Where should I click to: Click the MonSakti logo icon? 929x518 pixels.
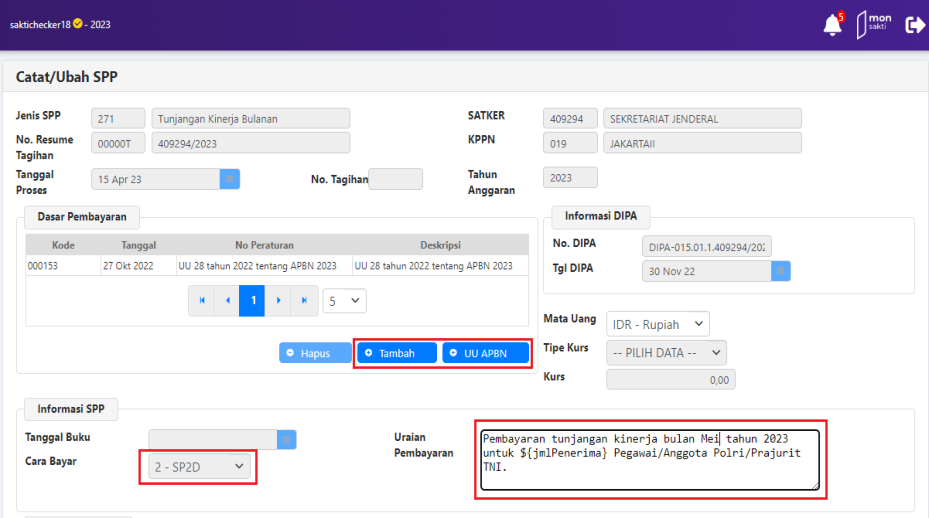pos(873,25)
